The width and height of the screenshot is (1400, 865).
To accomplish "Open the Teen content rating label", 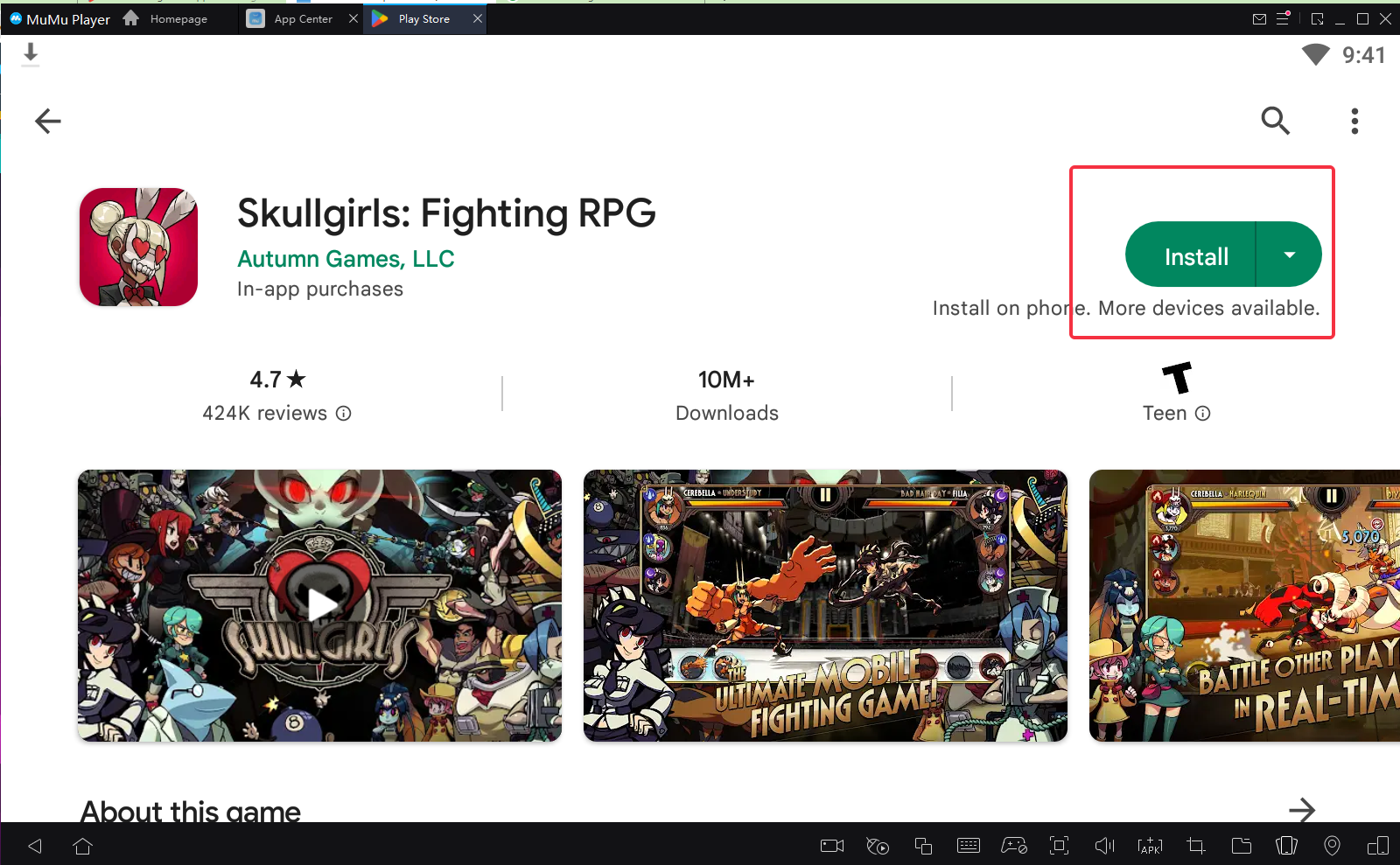I will [x=1165, y=413].
